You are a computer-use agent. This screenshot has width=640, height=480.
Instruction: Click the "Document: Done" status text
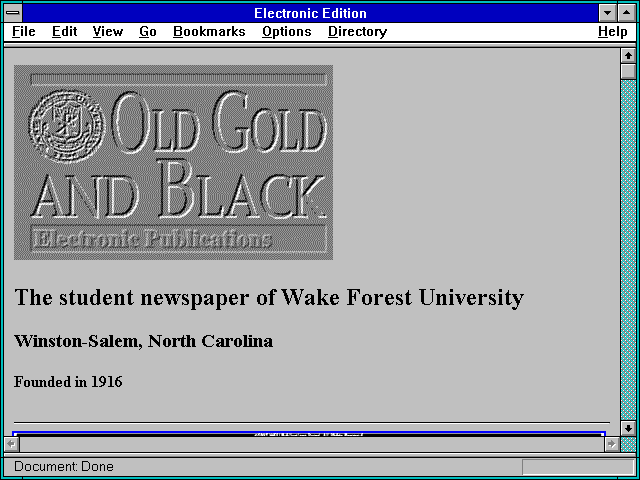[64, 466]
